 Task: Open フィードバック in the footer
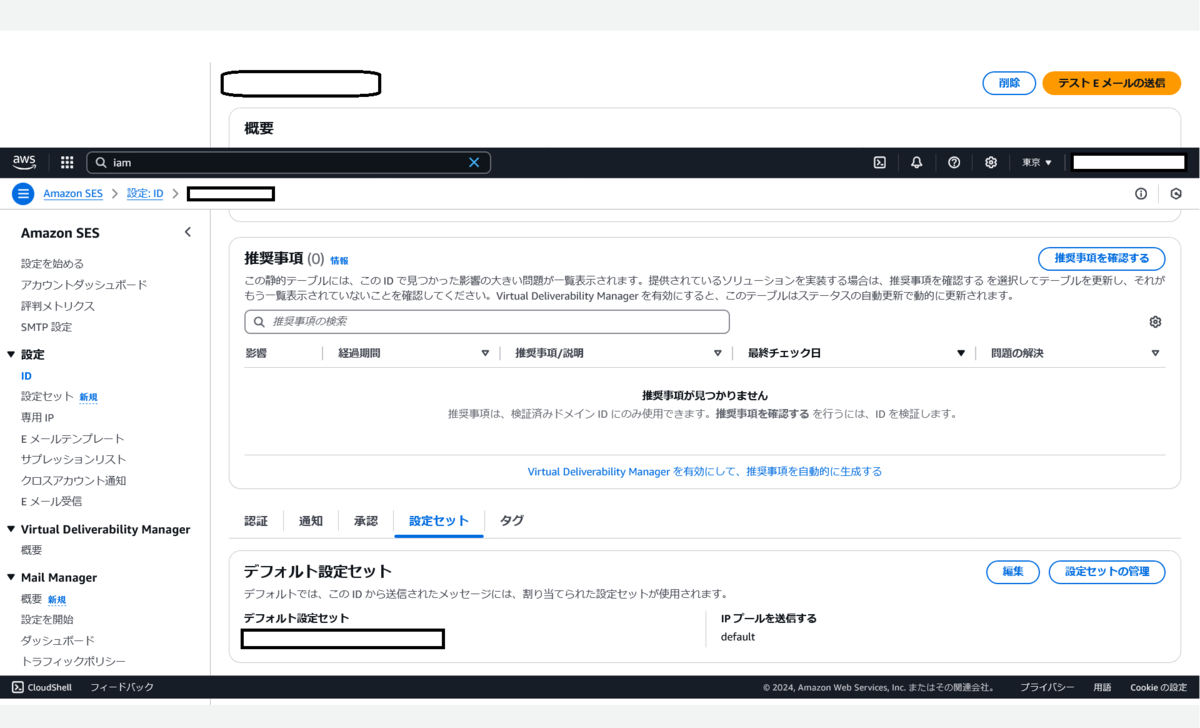pos(122,687)
